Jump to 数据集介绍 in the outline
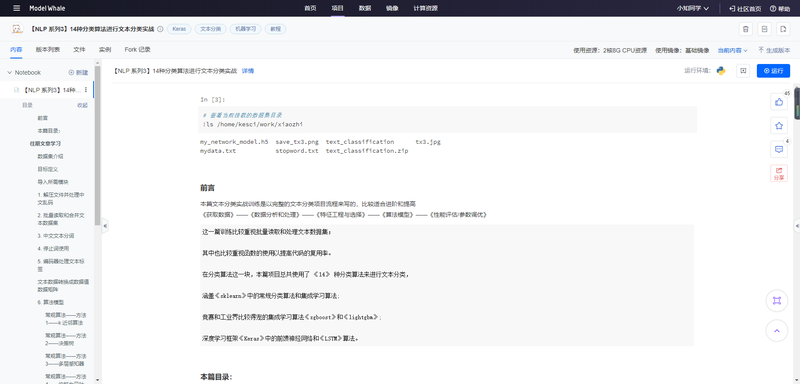The height and width of the screenshot is (384, 800). [50, 156]
